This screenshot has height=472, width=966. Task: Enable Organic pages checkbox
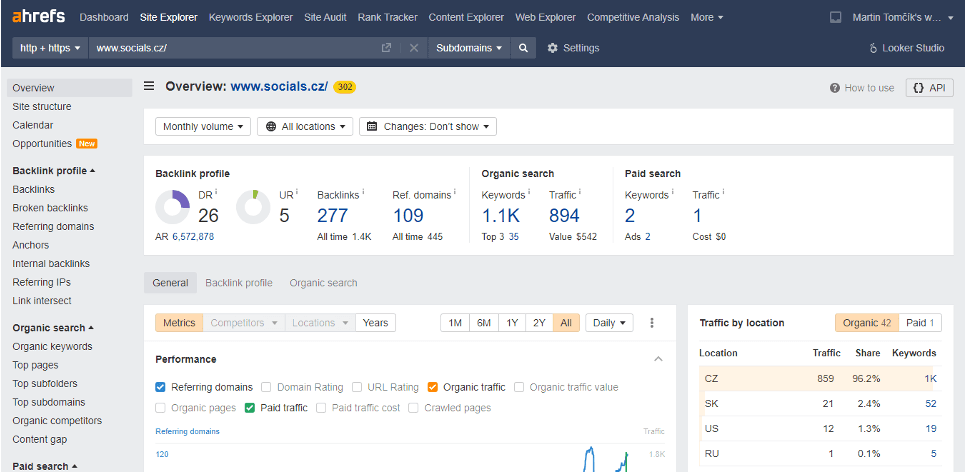pos(161,407)
